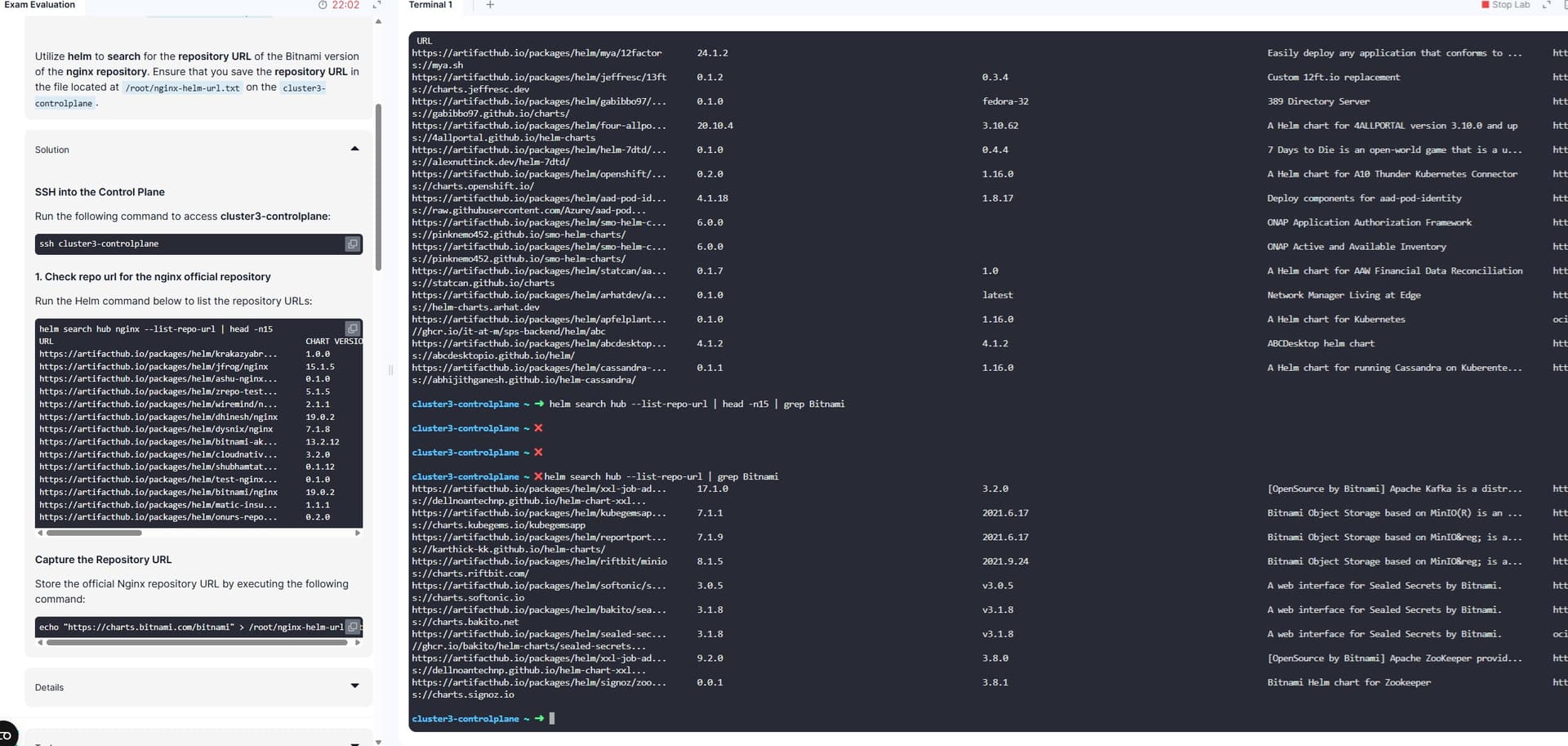Click 'Bitnami Helm chart for Zookeeper' description

coord(1348,682)
